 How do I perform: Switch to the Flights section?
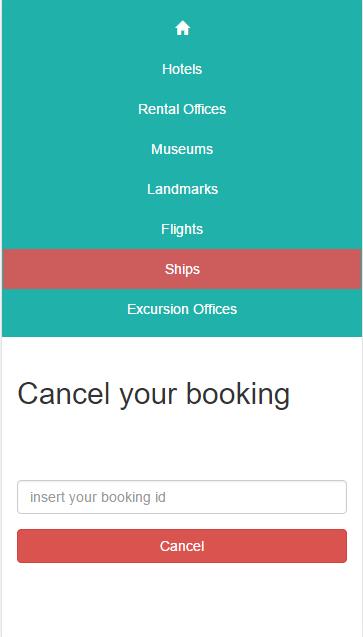[182, 229]
